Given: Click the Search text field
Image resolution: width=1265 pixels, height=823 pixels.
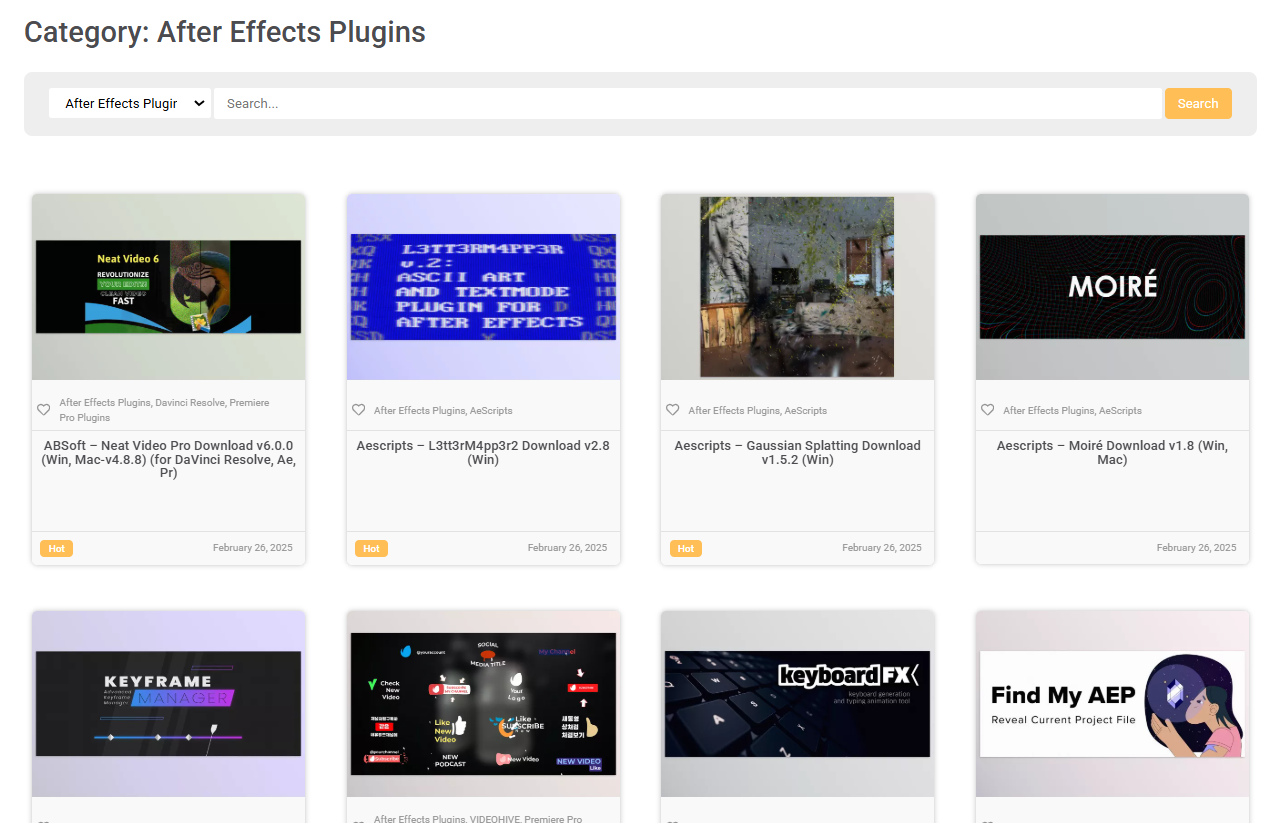Looking at the screenshot, I should [688, 103].
